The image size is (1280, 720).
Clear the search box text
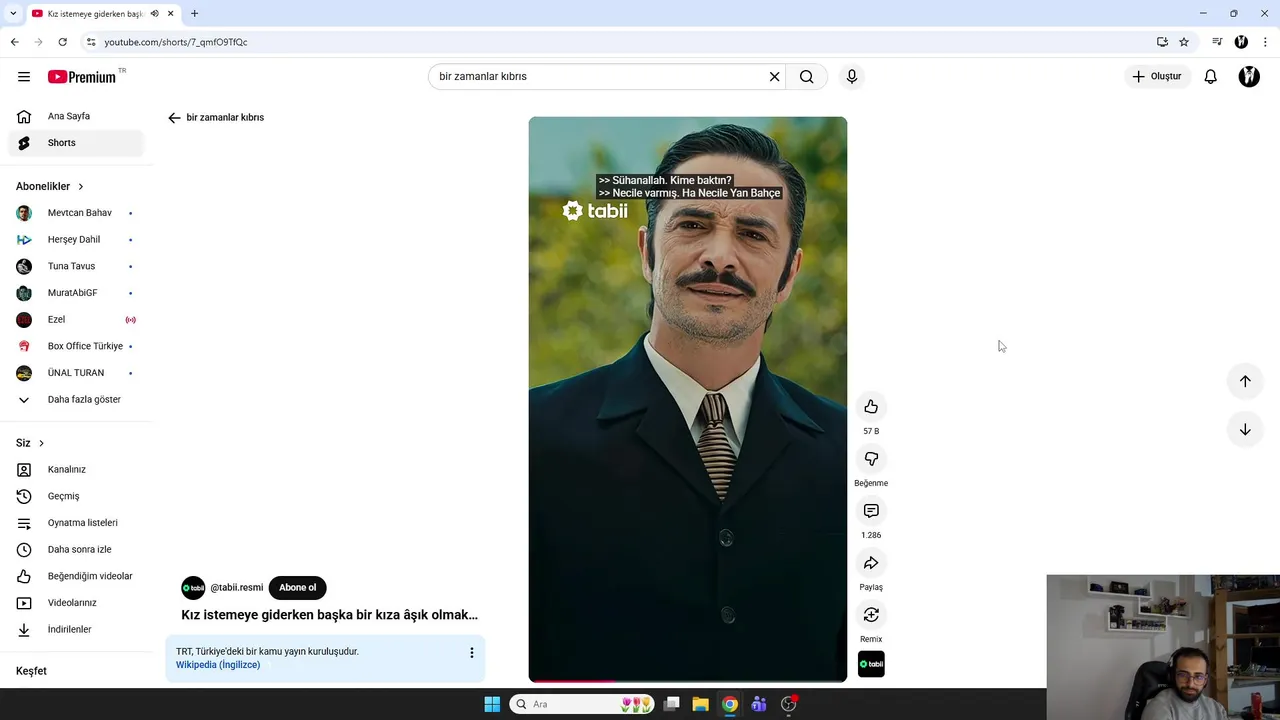774,77
